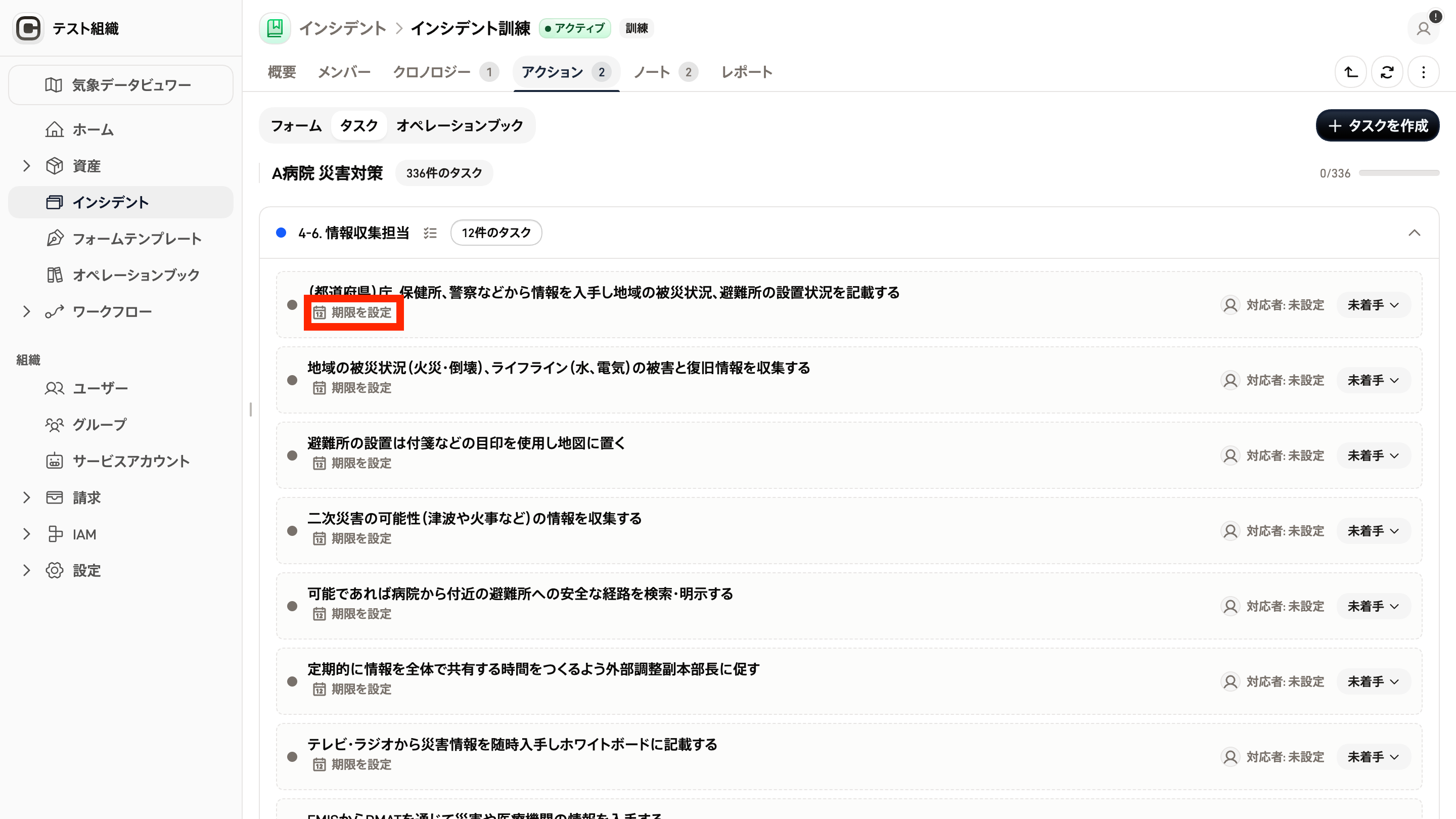Open the three-dot more options menu

(x=1423, y=72)
